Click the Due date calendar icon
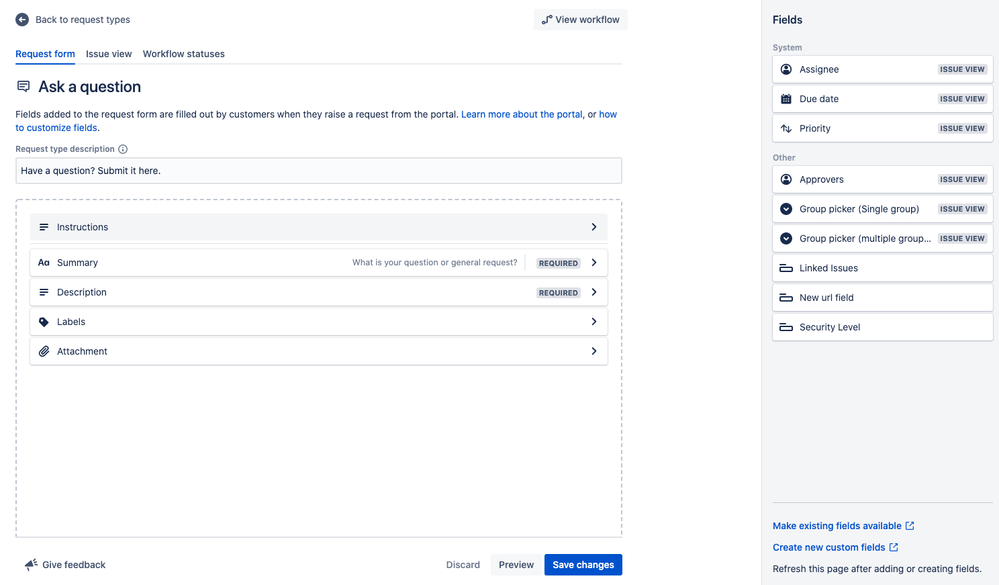 786,99
